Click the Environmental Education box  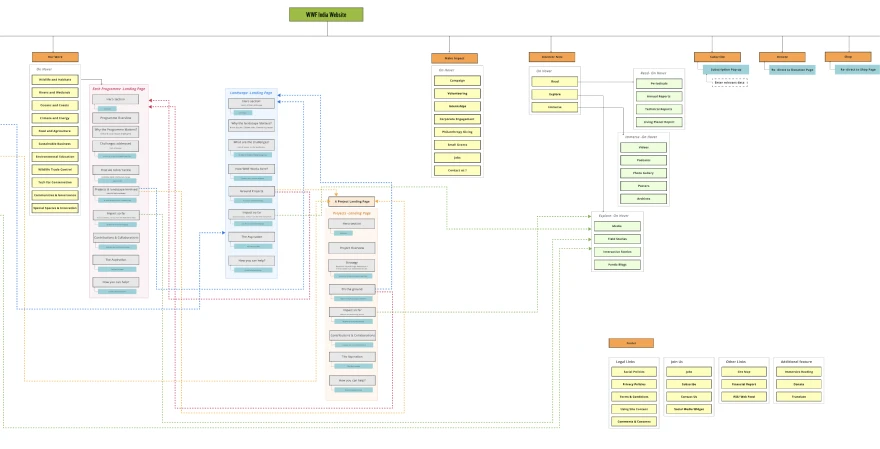click(55, 157)
